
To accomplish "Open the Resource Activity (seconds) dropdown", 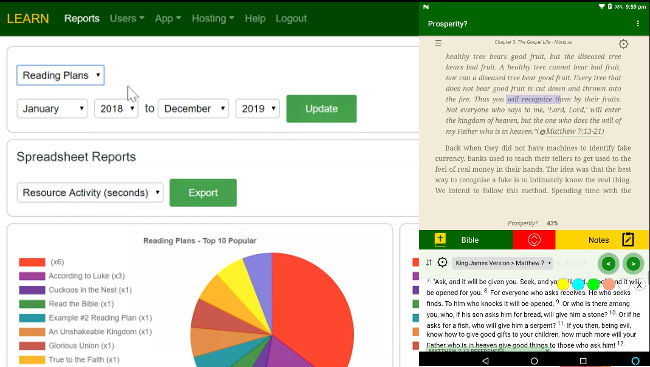I will click(x=90, y=192).
